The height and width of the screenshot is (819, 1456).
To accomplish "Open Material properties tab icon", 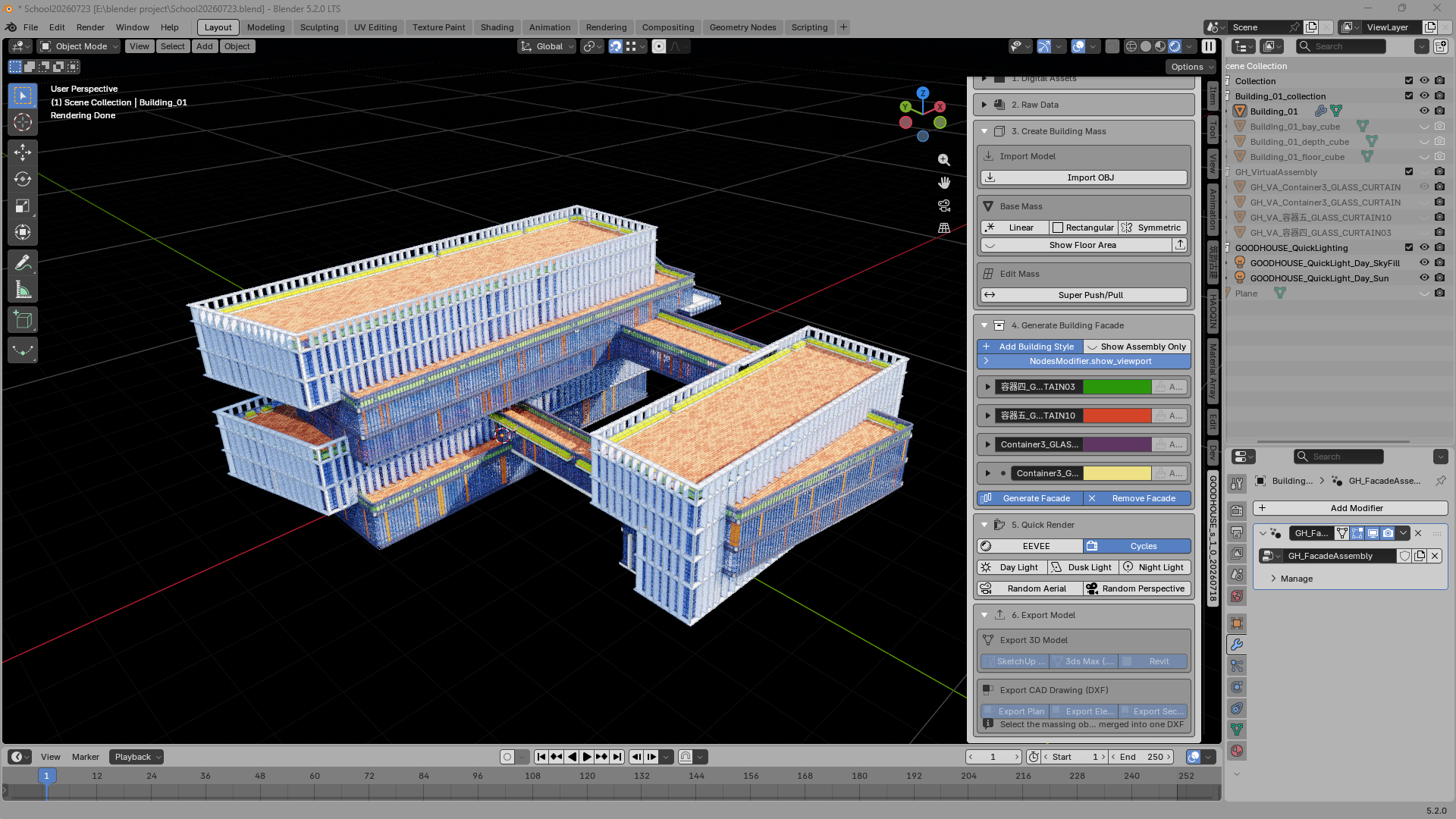I will point(1237,751).
